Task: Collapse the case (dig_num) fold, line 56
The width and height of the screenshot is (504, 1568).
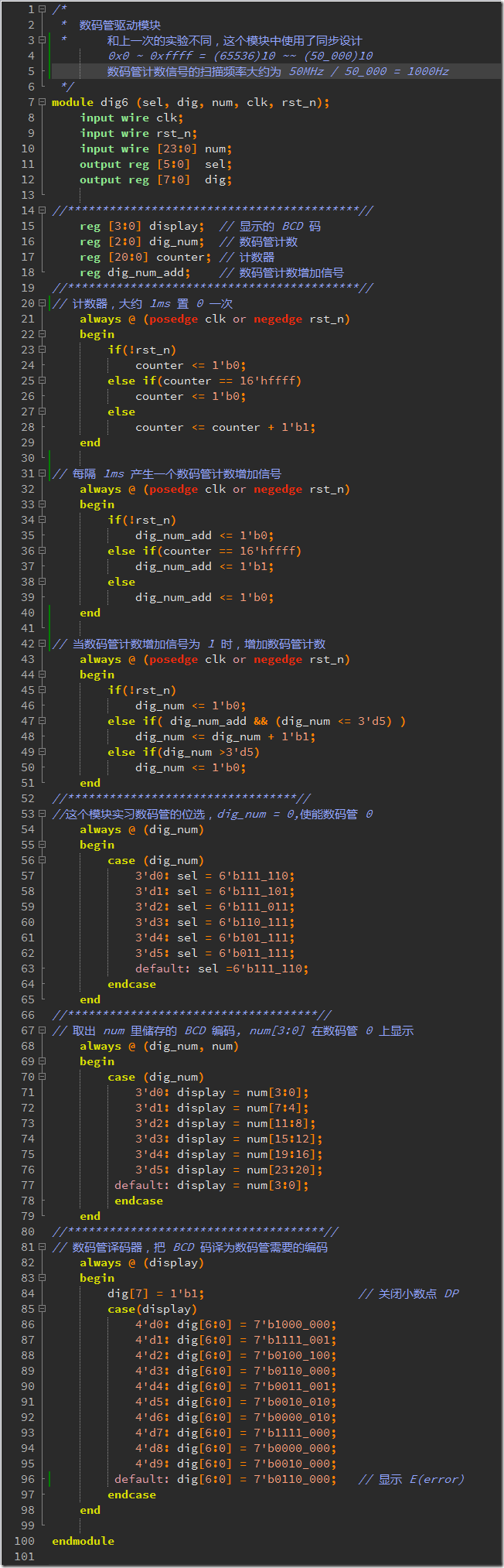Action: pos(43,860)
